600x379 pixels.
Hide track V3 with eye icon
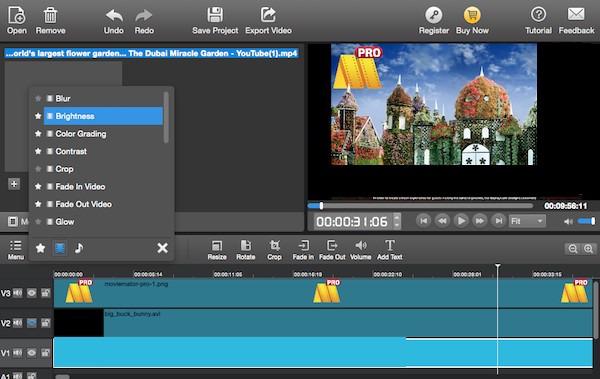click(x=31, y=293)
